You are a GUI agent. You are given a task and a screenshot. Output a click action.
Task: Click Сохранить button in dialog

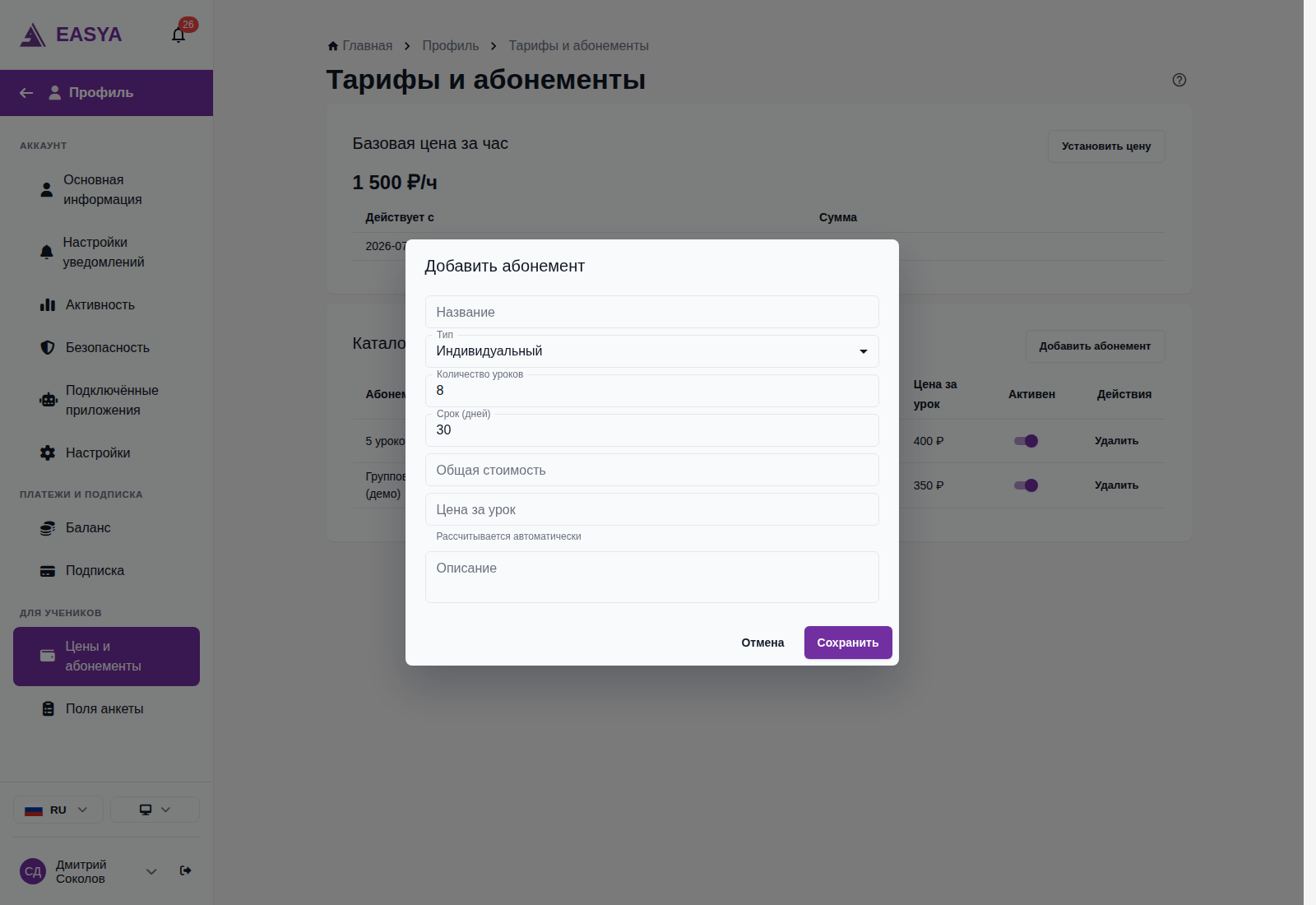(x=848, y=643)
